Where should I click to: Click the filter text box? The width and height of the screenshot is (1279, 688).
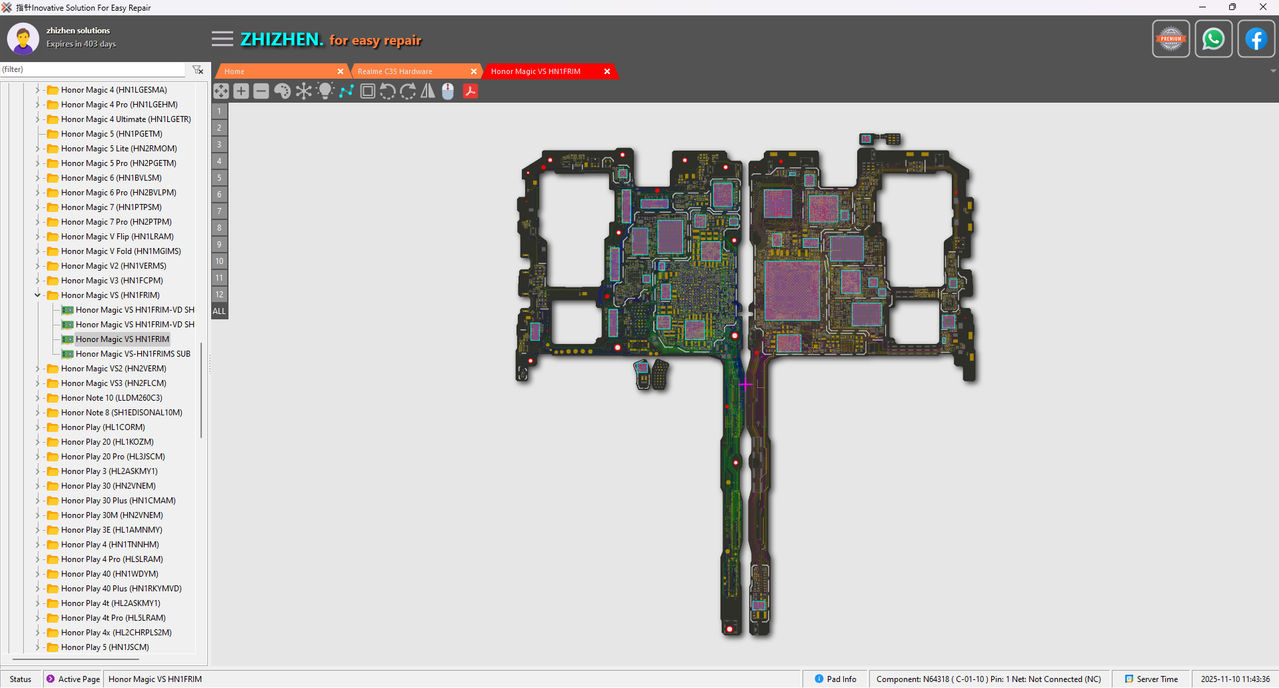(92, 70)
